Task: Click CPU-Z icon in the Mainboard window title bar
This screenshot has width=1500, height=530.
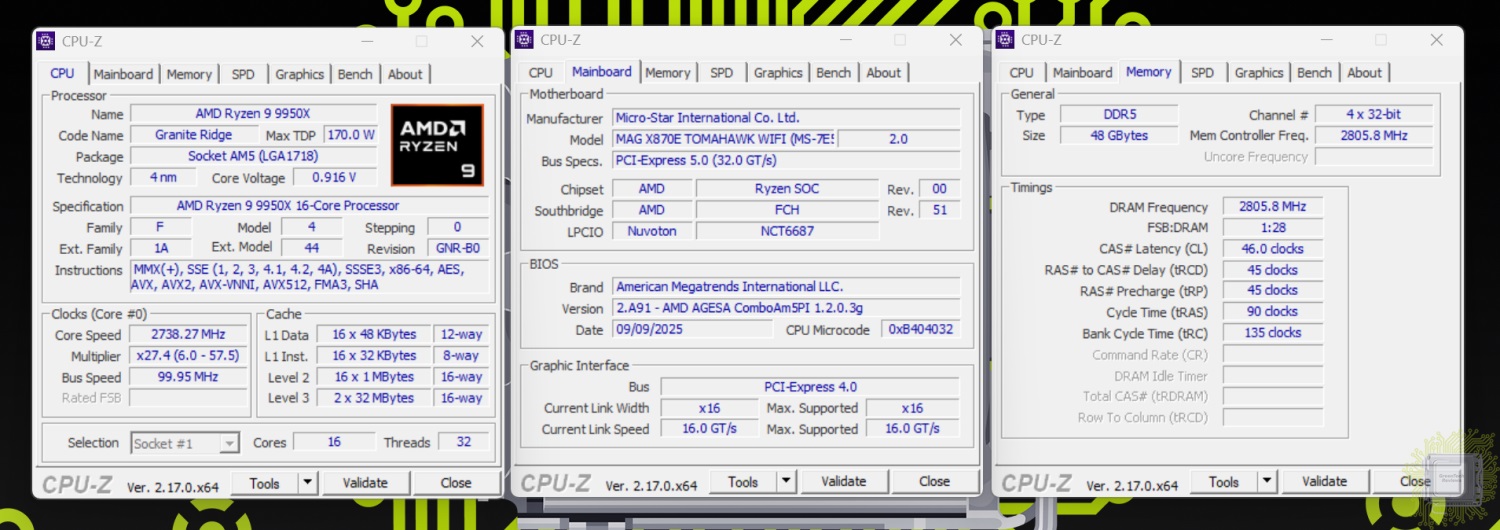Action: pyautogui.click(x=523, y=39)
